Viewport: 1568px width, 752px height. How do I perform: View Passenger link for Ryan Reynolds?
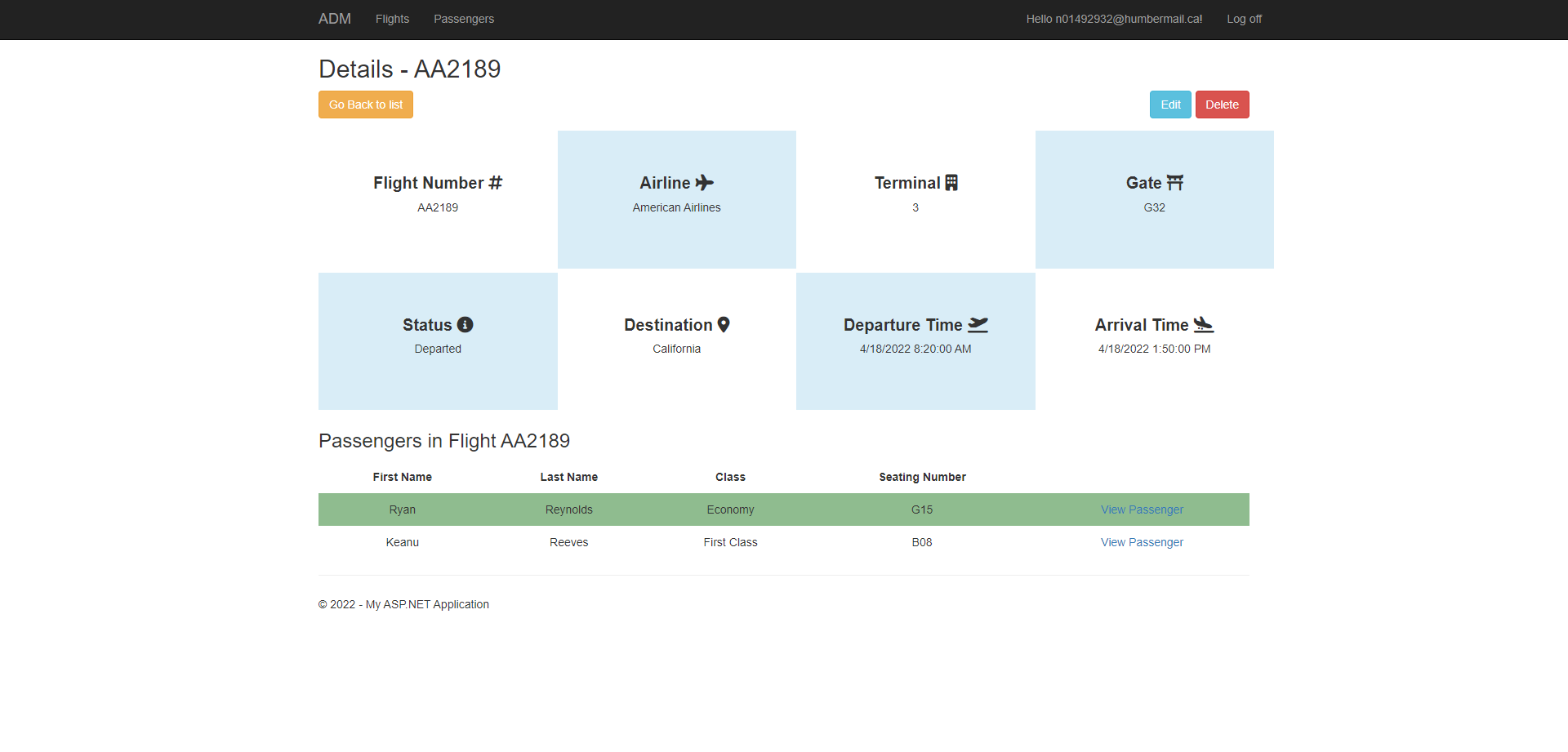(x=1142, y=509)
